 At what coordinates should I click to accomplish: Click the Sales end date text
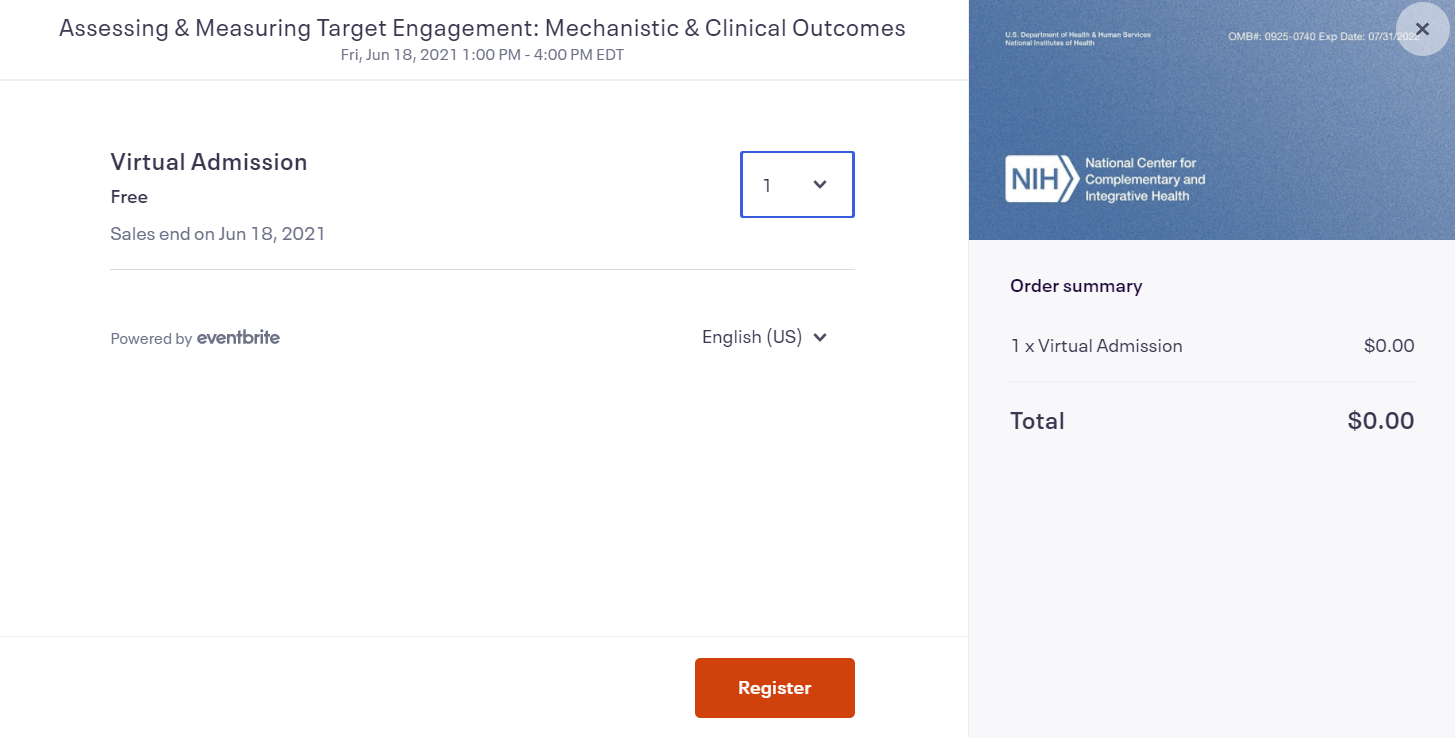218,234
